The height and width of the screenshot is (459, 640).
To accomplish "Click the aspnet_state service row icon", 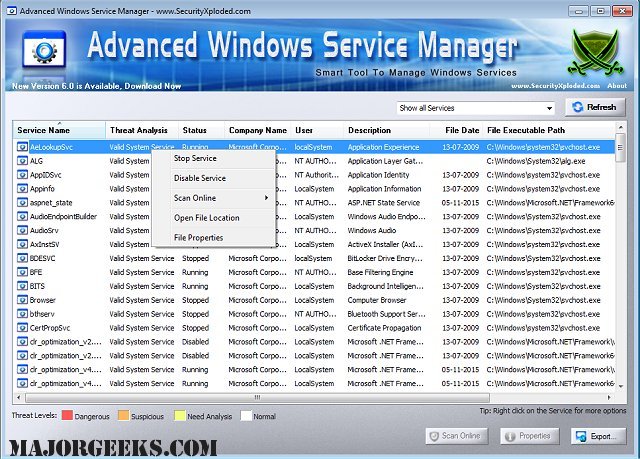I will click(22, 202).
